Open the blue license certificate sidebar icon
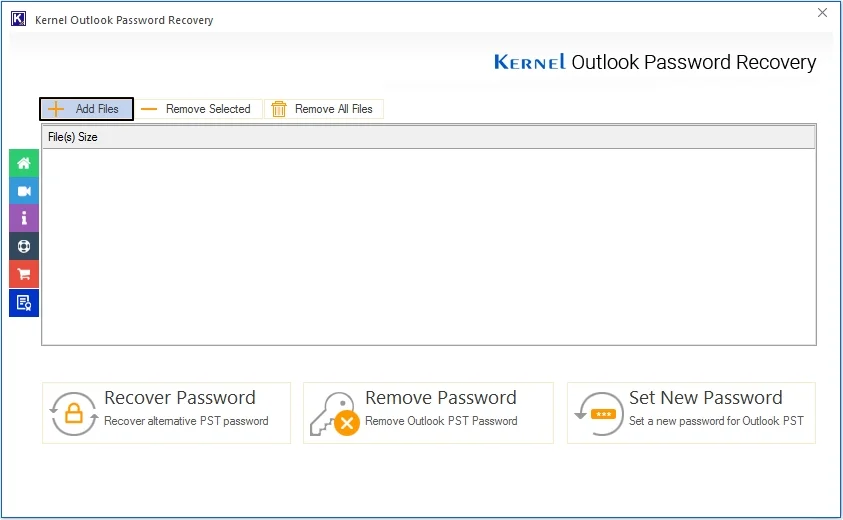Screen dimensions: 843x520 click(24, 303)
